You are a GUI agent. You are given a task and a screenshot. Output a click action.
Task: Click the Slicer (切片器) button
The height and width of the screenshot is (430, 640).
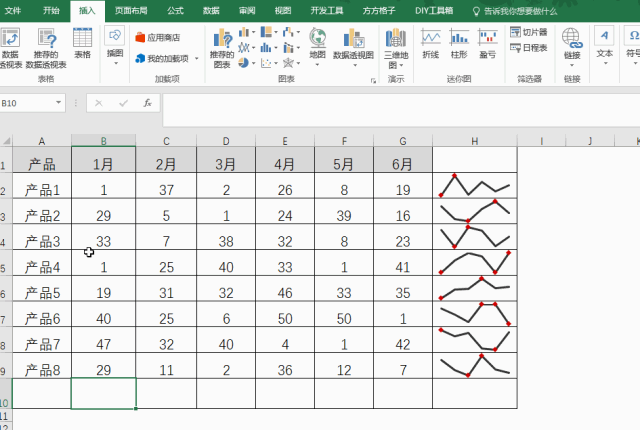528,32
